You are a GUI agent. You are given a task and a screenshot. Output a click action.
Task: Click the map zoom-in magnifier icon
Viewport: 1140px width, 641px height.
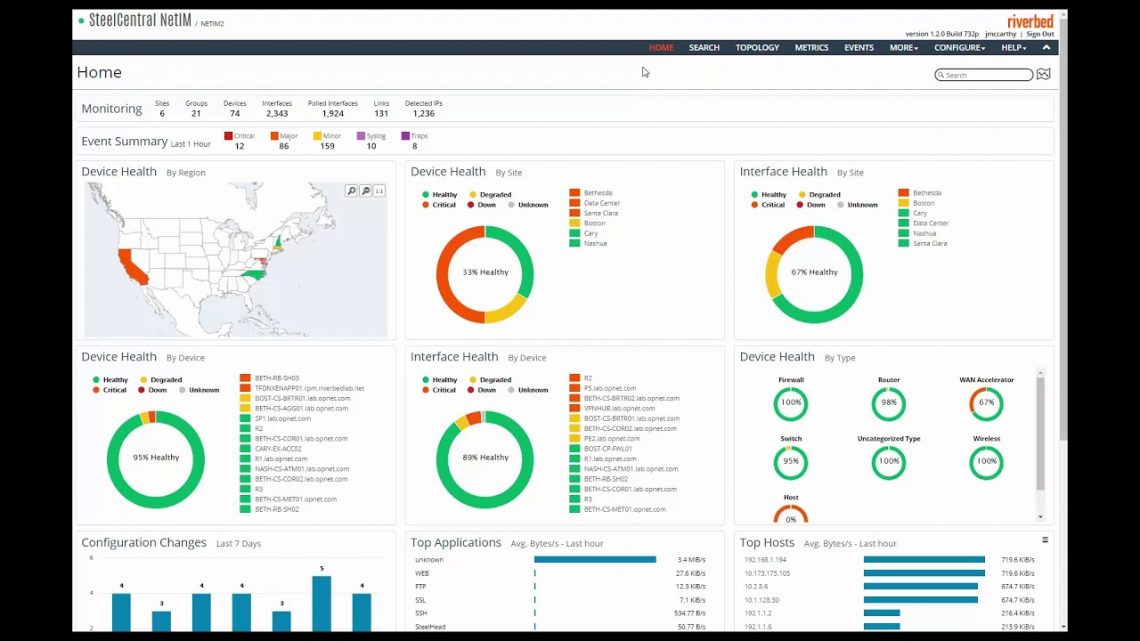tap(352, 190)
